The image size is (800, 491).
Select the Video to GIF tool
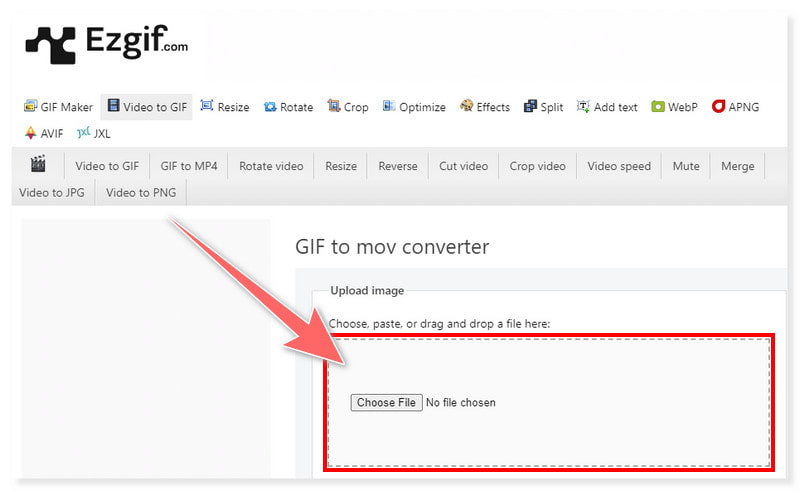coord(150,107)
